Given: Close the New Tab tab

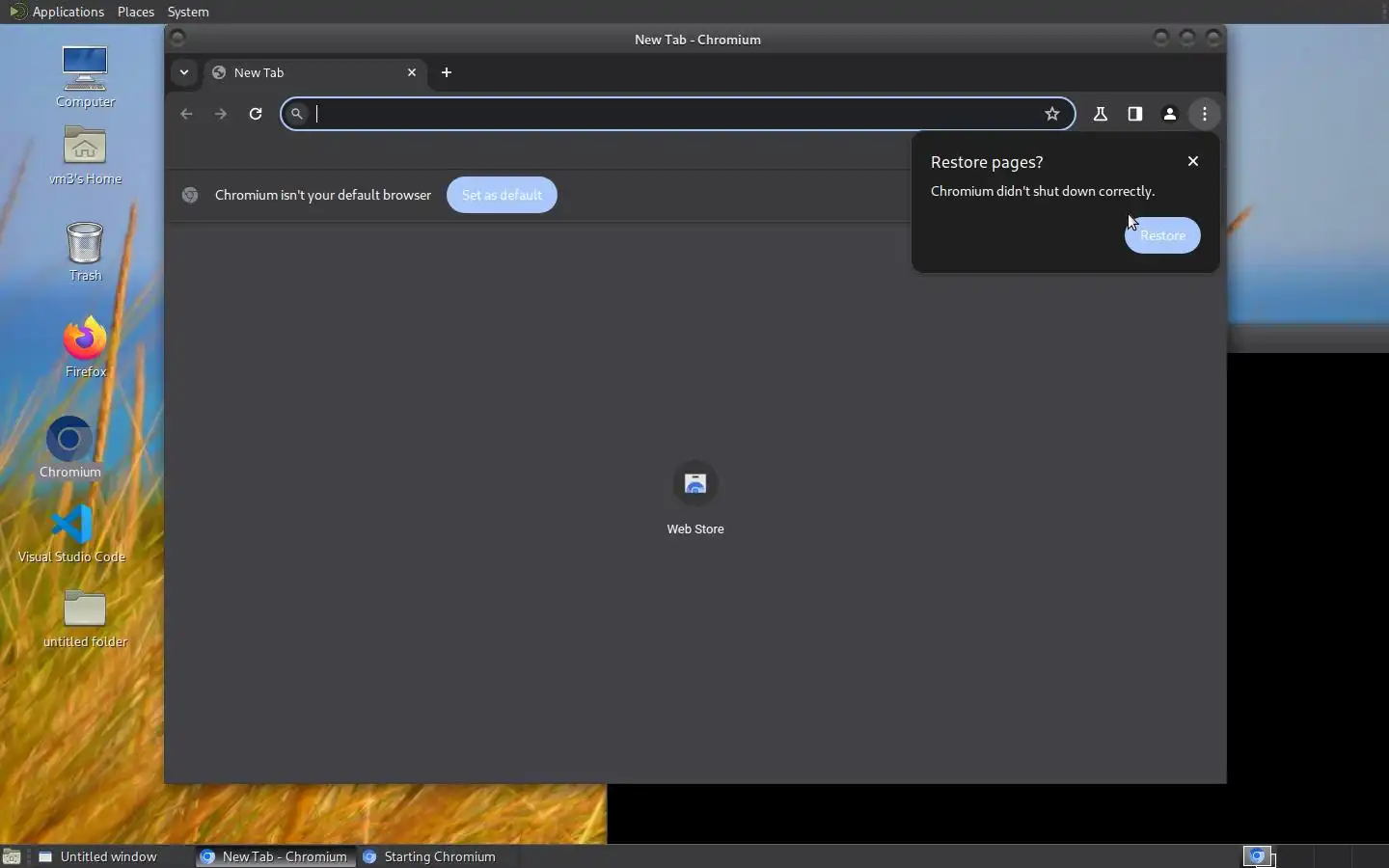Looking at the screenshot, I should 412,72.
